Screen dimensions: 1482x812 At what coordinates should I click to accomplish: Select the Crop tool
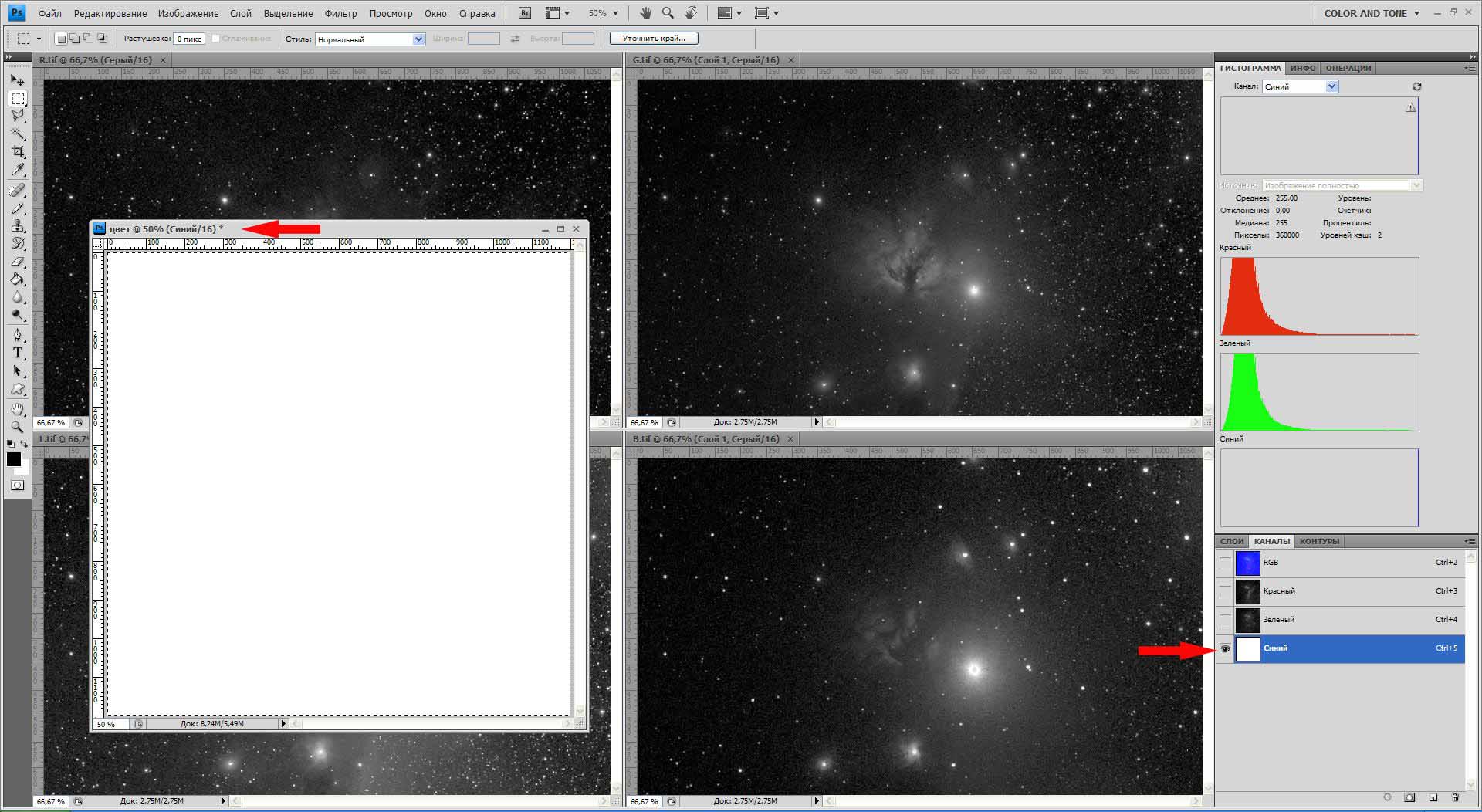[x=18, y=151]
